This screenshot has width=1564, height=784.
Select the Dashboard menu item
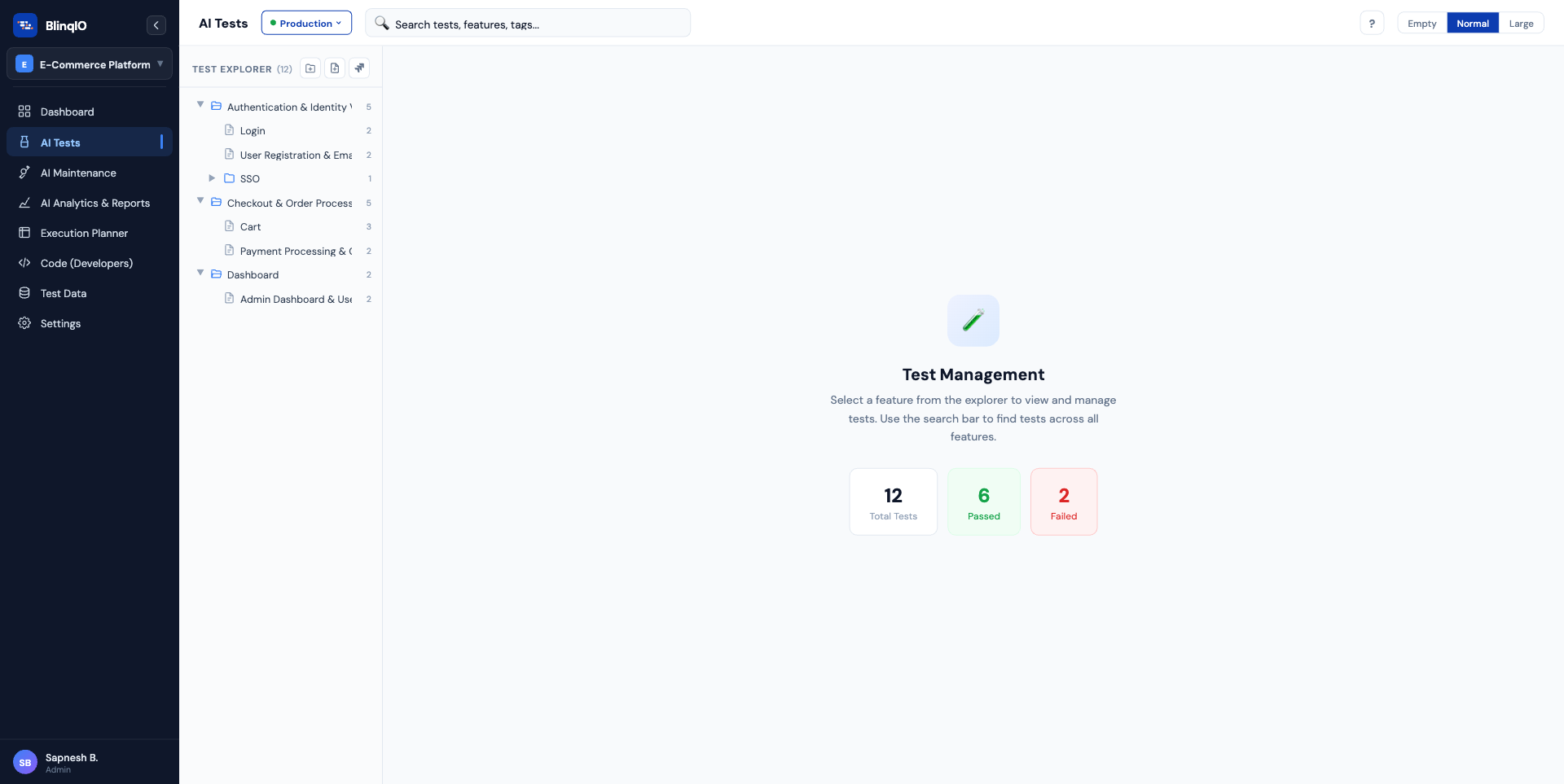point(66,112)
